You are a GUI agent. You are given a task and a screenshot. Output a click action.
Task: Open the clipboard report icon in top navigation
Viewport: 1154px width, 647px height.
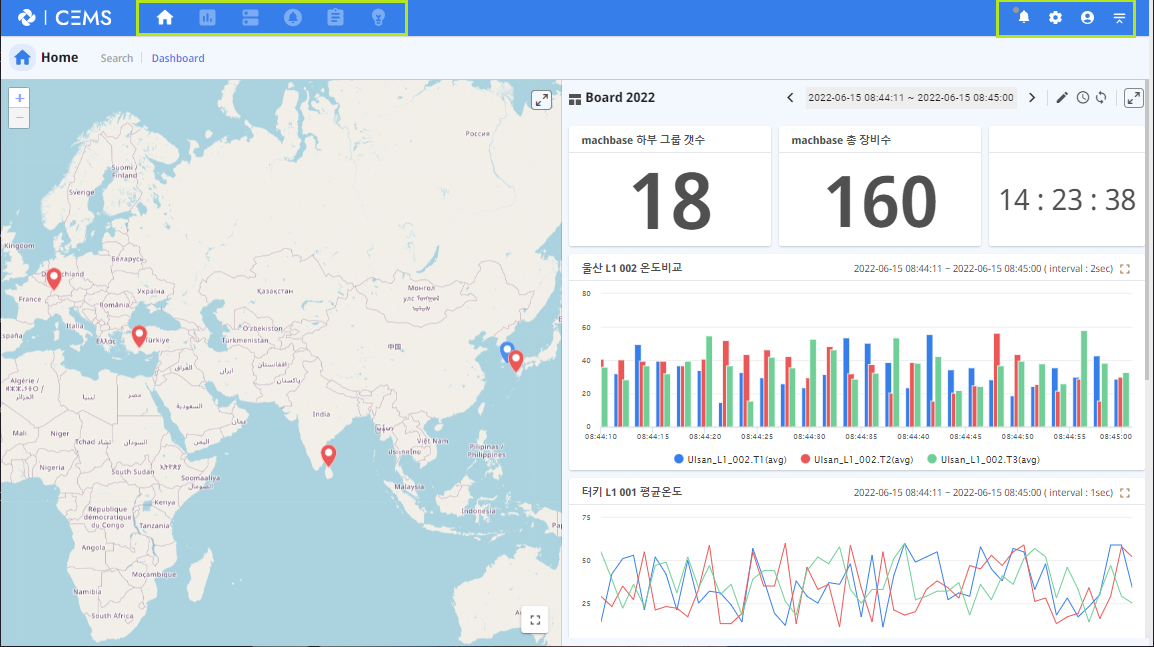click(x=336, y=18)
